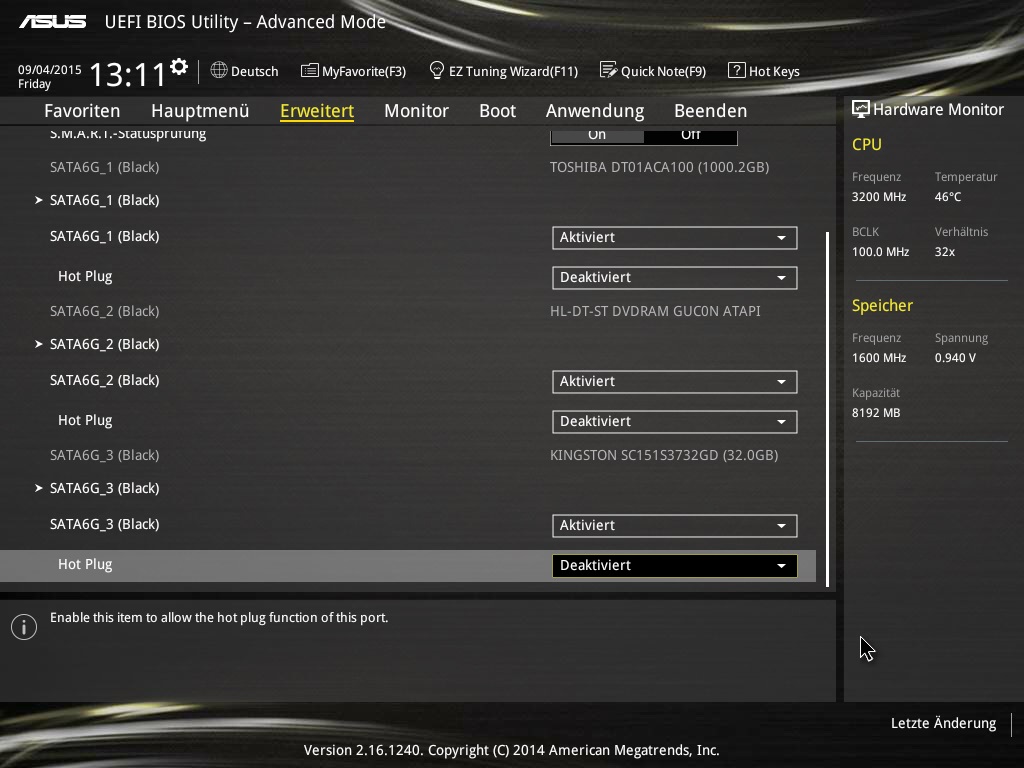This screenshot has height=768, width=1024.
Task: Select the Erweitert tab
Action: 317,110
